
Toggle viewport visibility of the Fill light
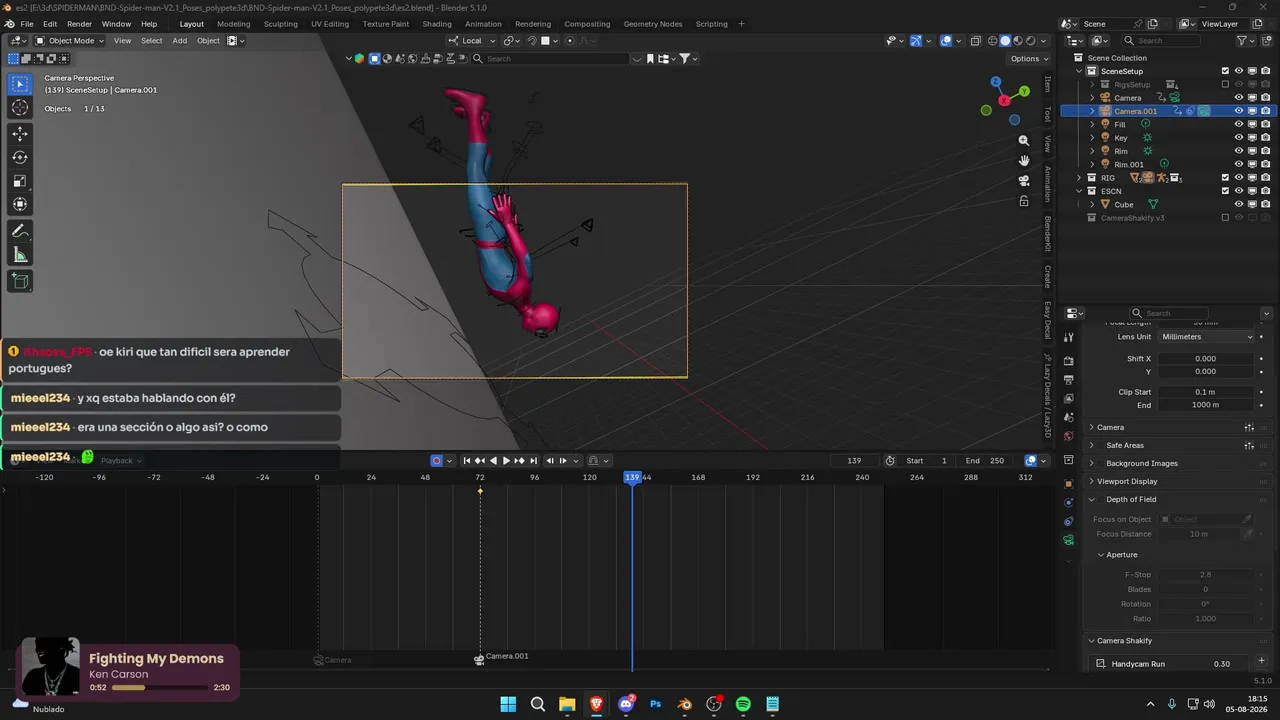tap(1239, 124)
